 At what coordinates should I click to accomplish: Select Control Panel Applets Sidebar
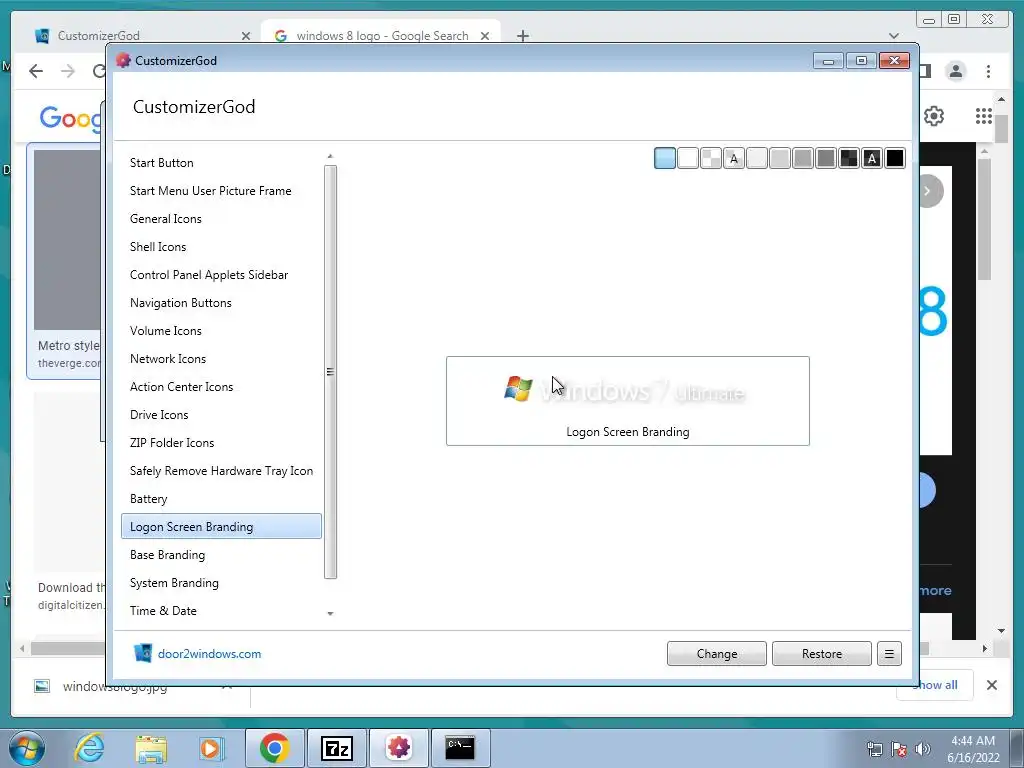pos(221,275)
